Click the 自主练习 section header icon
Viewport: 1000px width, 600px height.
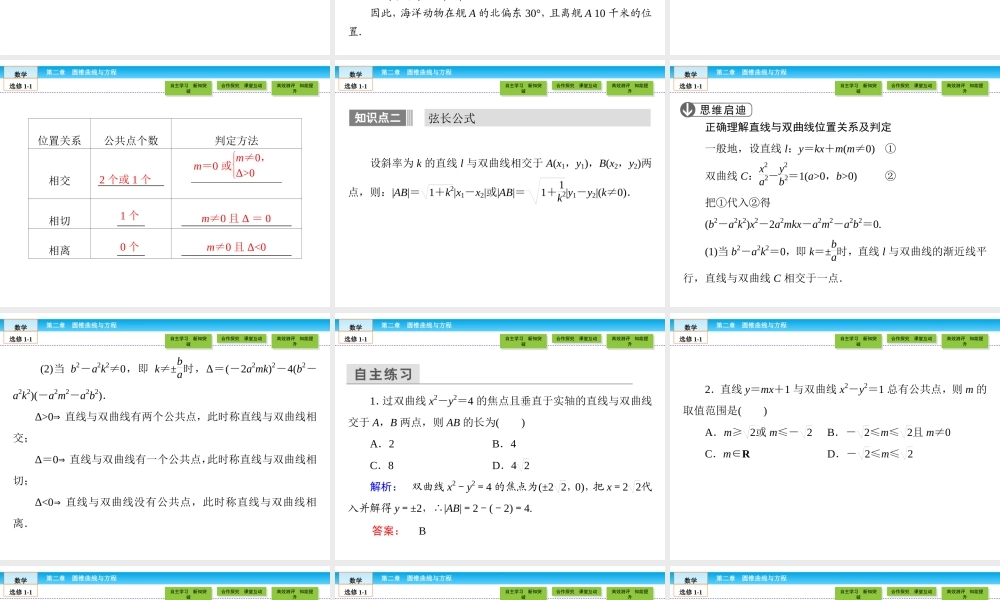click(384, 374)
